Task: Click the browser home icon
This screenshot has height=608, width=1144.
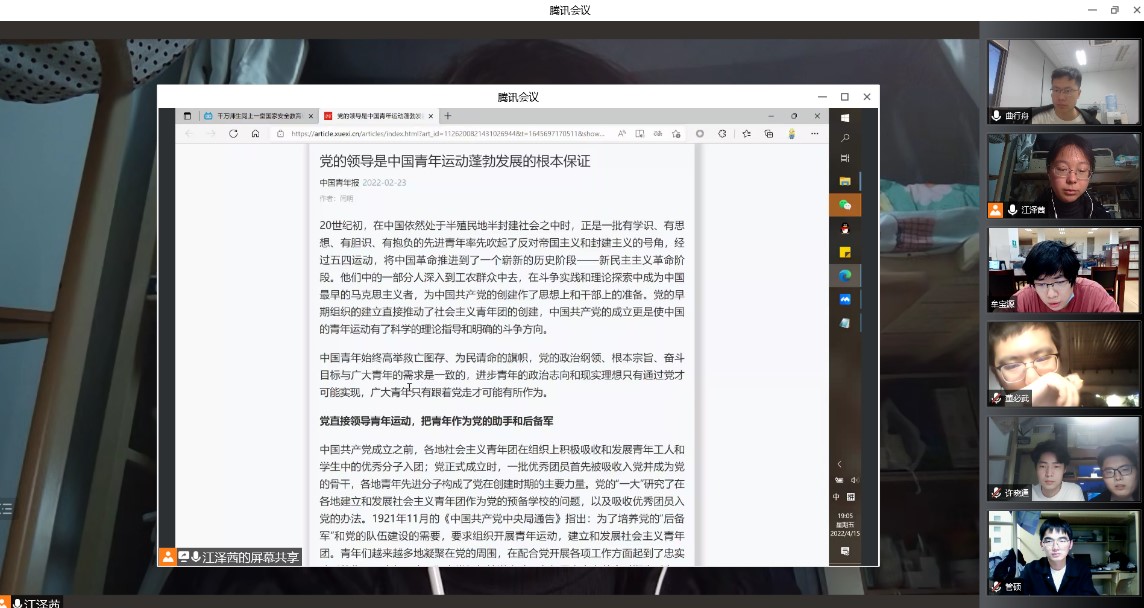Action: pos(255,133)
